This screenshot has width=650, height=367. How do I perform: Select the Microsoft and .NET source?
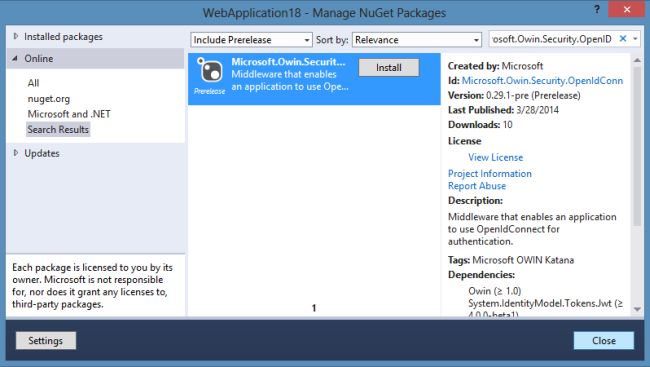[69, 114]
